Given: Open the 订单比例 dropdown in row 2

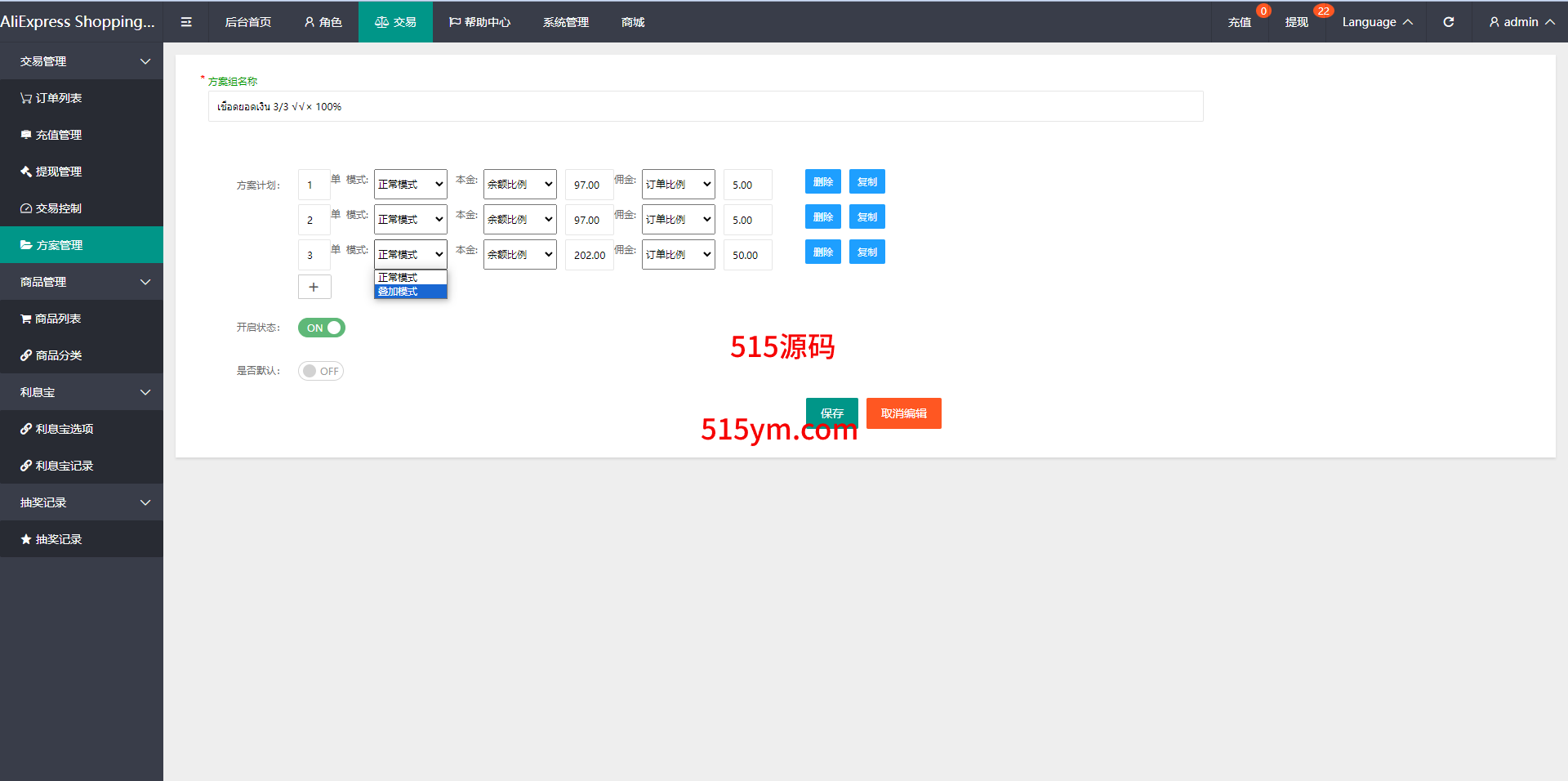Looking at the screenshot, I should [x=678, y=220].
